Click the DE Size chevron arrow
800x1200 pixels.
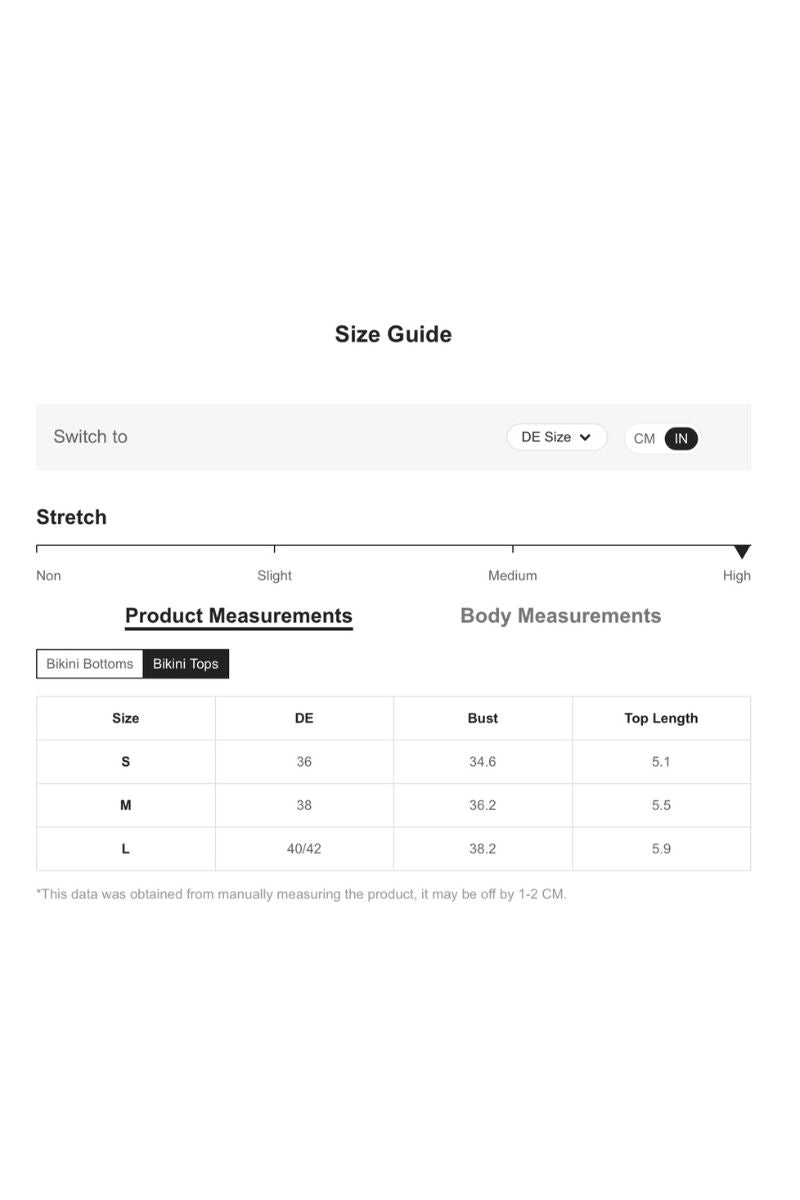(585, 438)
